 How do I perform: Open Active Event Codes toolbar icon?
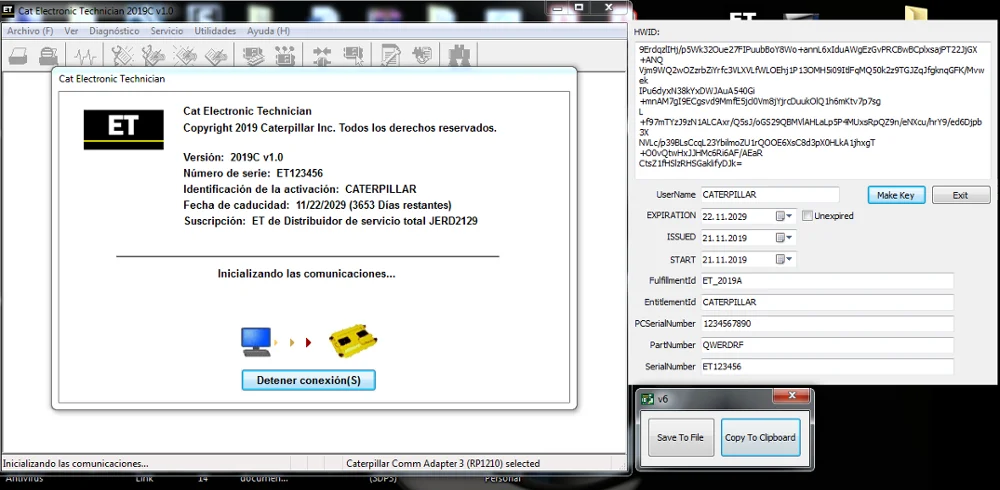(x=185, y=56)
